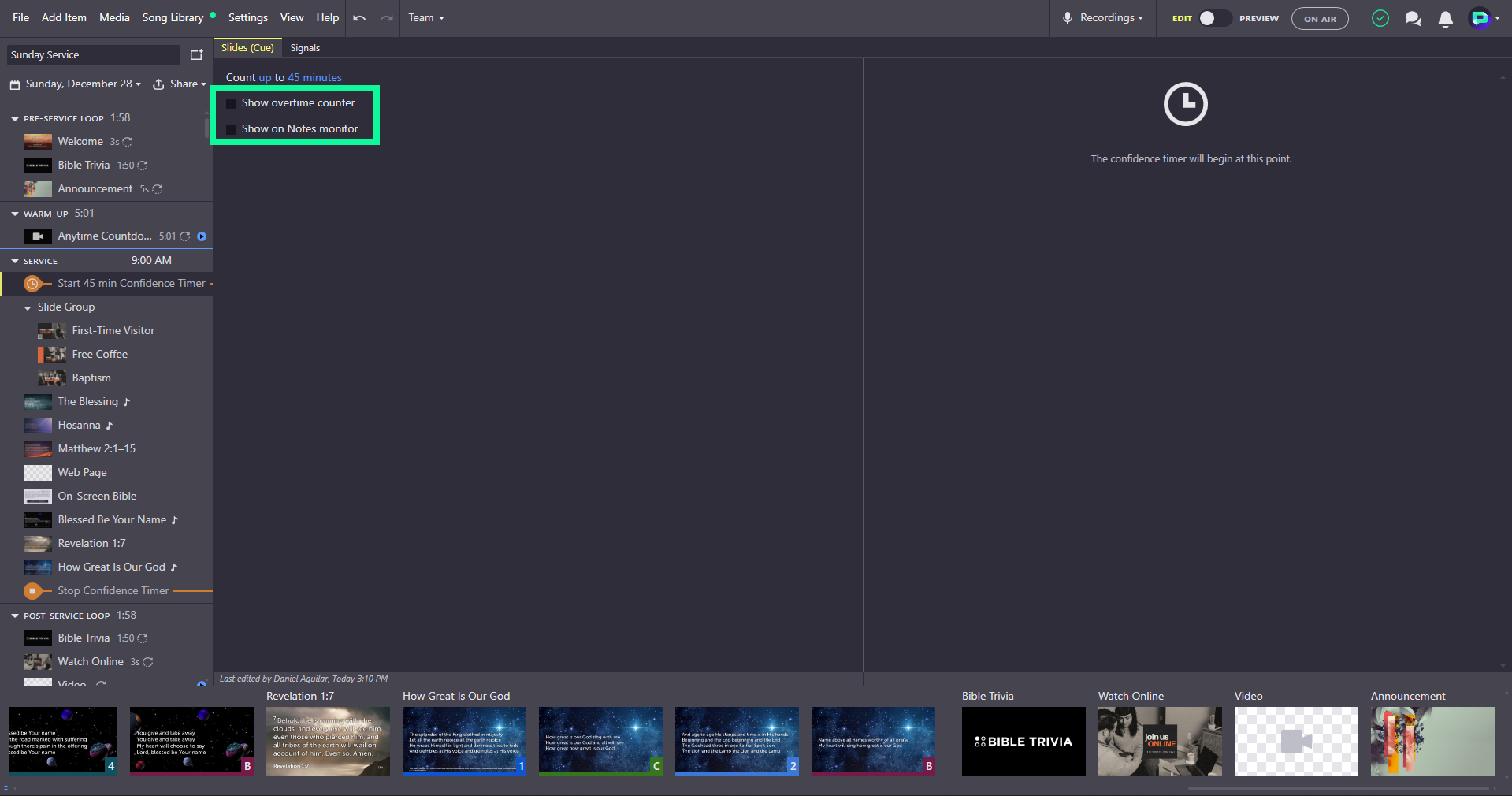1512x796 pixels.
Task: Open the Recordings dropdown
Action: [1102, 18]
